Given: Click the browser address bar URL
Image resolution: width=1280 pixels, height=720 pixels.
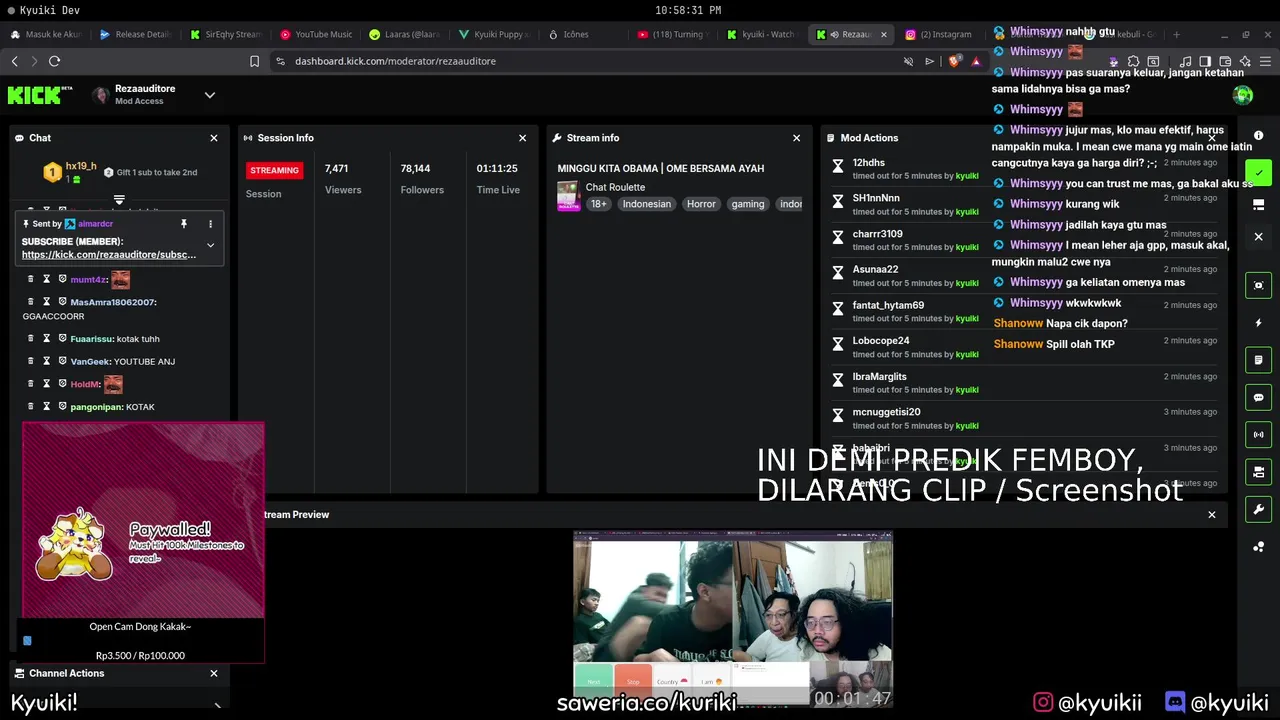Looking at the screenshot, I should 395,61.
